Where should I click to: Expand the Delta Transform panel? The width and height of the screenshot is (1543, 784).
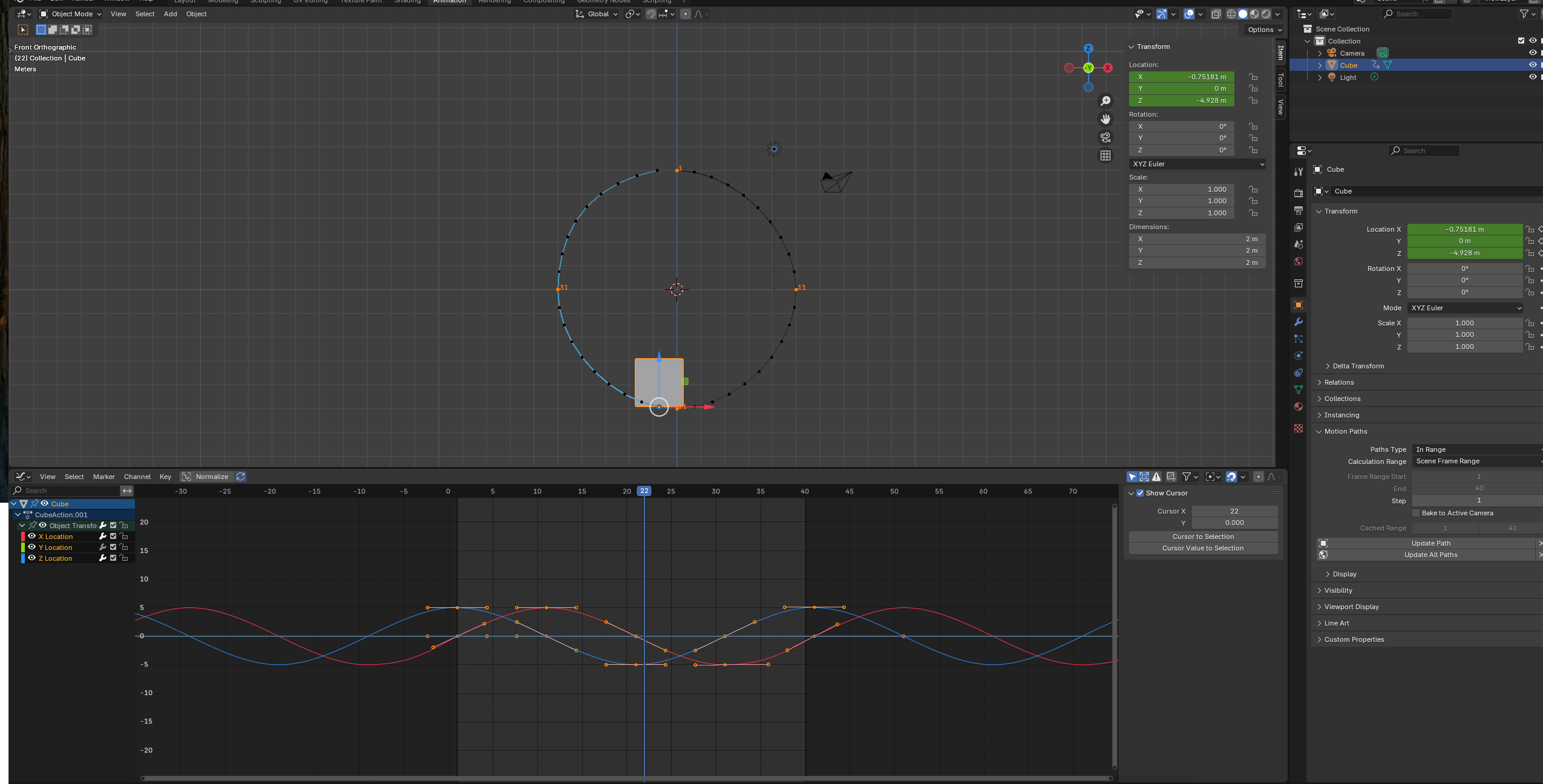click(x=1357, y=366)
